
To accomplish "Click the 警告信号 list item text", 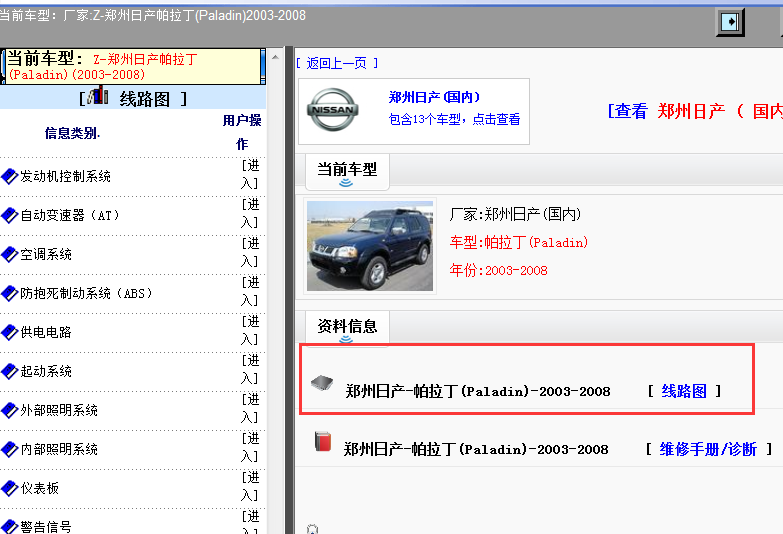I will pyautogui.click(x=46, y=527).
